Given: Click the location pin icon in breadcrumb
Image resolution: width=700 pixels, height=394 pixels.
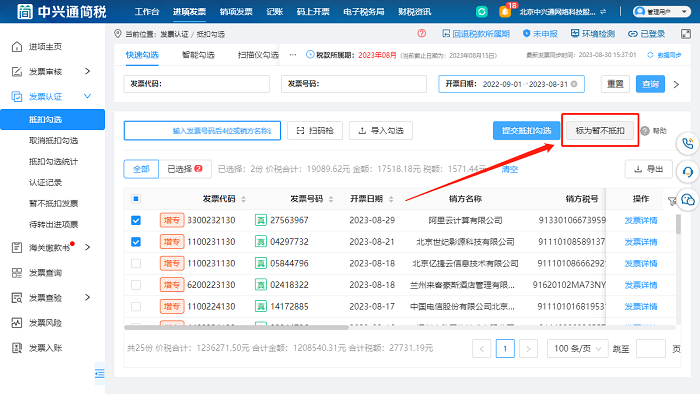Looking at the screenshot, I should point(118,33).
